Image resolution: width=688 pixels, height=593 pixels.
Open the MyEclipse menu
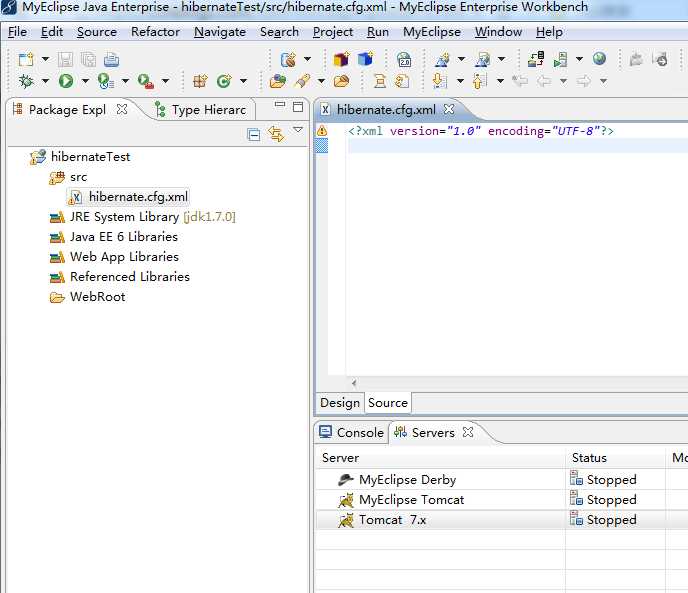click(x=432, y=32)
